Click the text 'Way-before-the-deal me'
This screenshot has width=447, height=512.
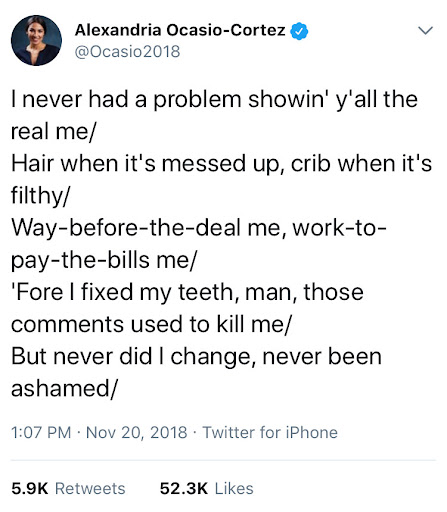[x=147, y=228]
